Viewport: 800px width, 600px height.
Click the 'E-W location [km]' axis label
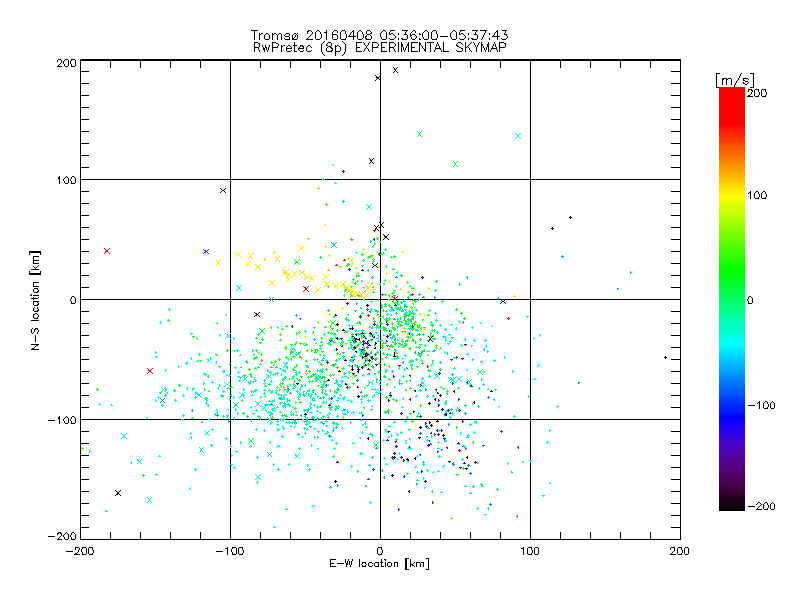379,563
